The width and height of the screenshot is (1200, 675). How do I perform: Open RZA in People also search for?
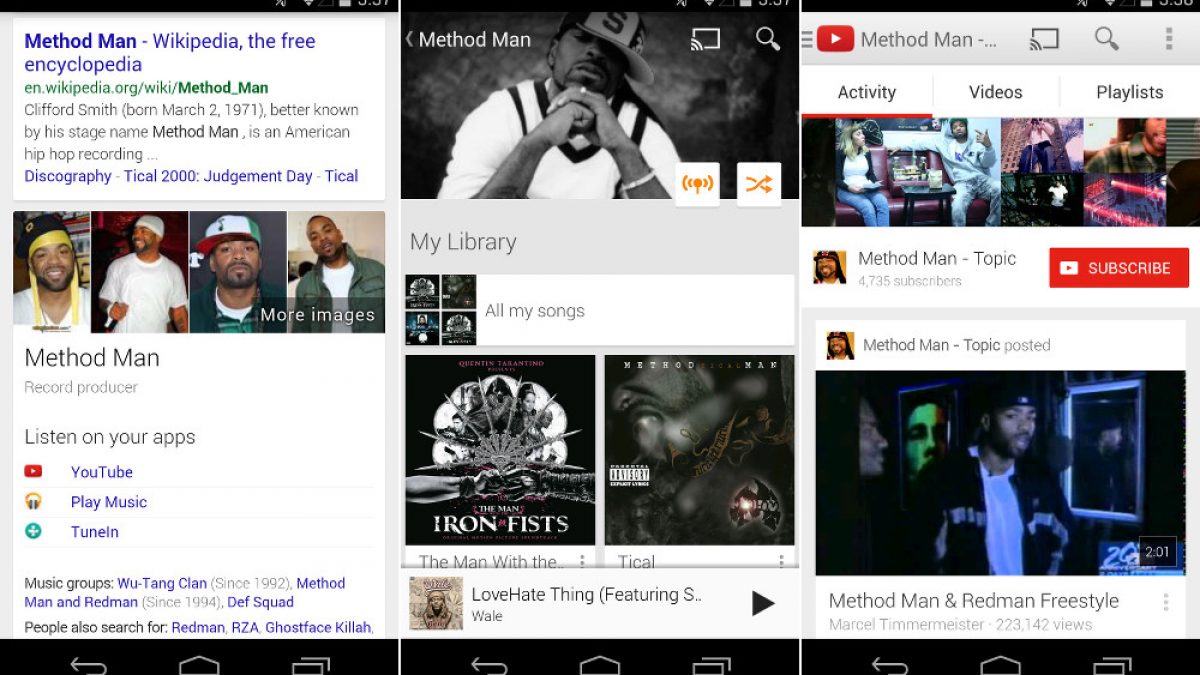pos(245,628)
